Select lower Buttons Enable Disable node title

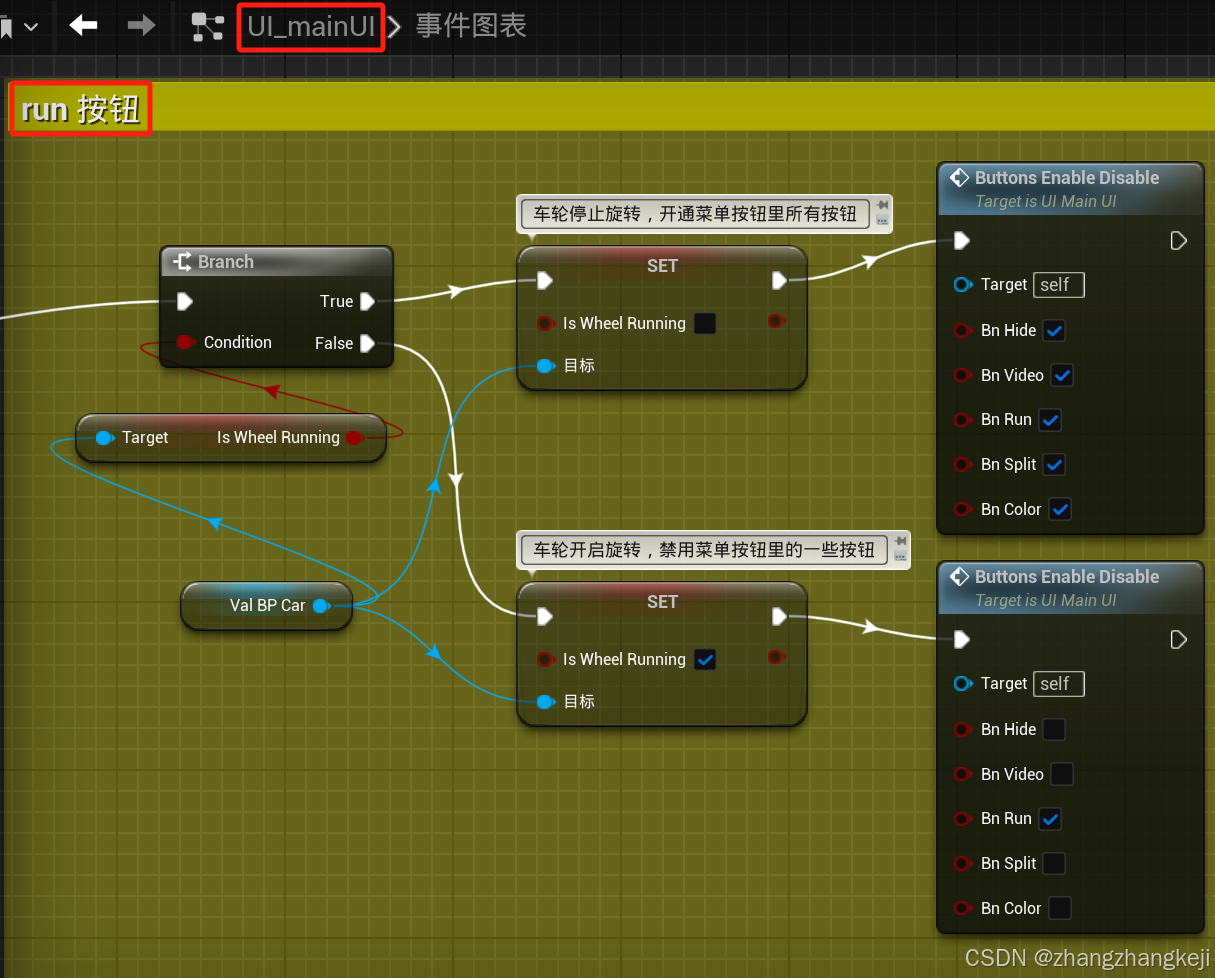coord(1067,577)
